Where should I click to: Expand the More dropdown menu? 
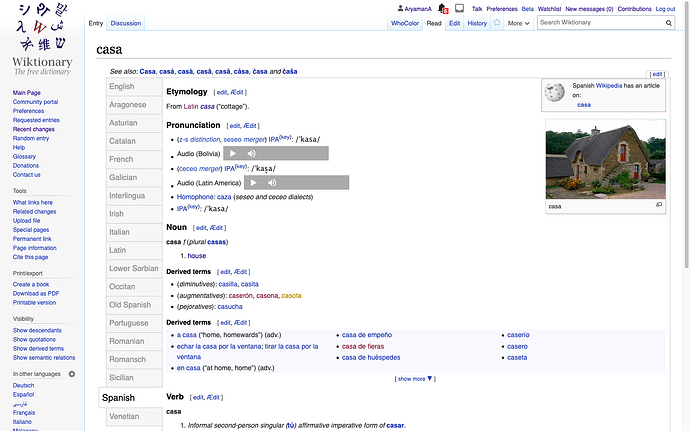pyautogui.click(x=518, y=23)
